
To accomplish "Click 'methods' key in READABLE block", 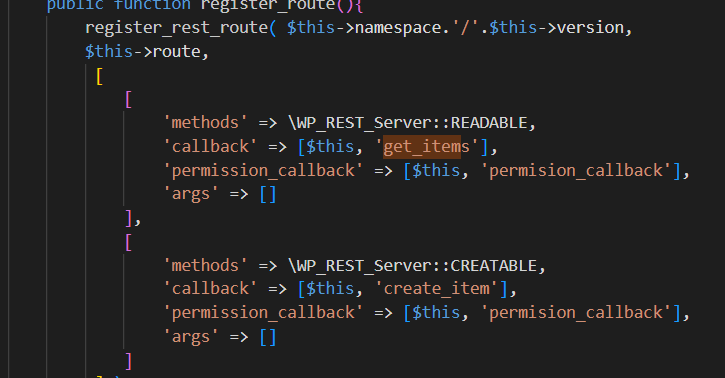I will point(205,123).
